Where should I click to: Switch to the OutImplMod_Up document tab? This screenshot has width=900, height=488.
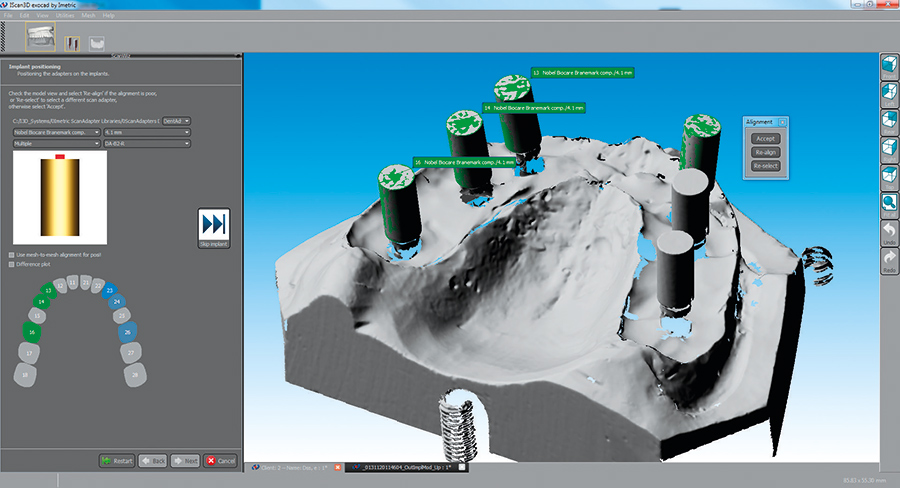coord(406,467)
